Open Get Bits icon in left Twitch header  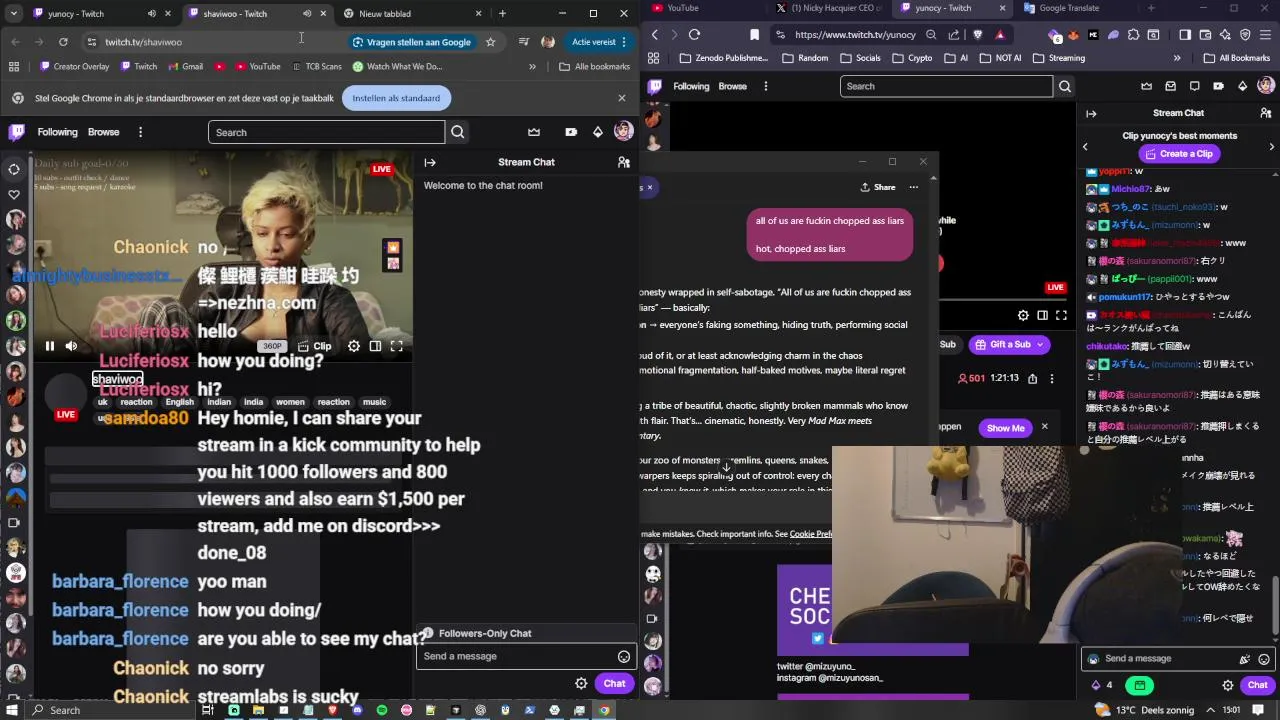pyautogui.click(x=597, y=132)
